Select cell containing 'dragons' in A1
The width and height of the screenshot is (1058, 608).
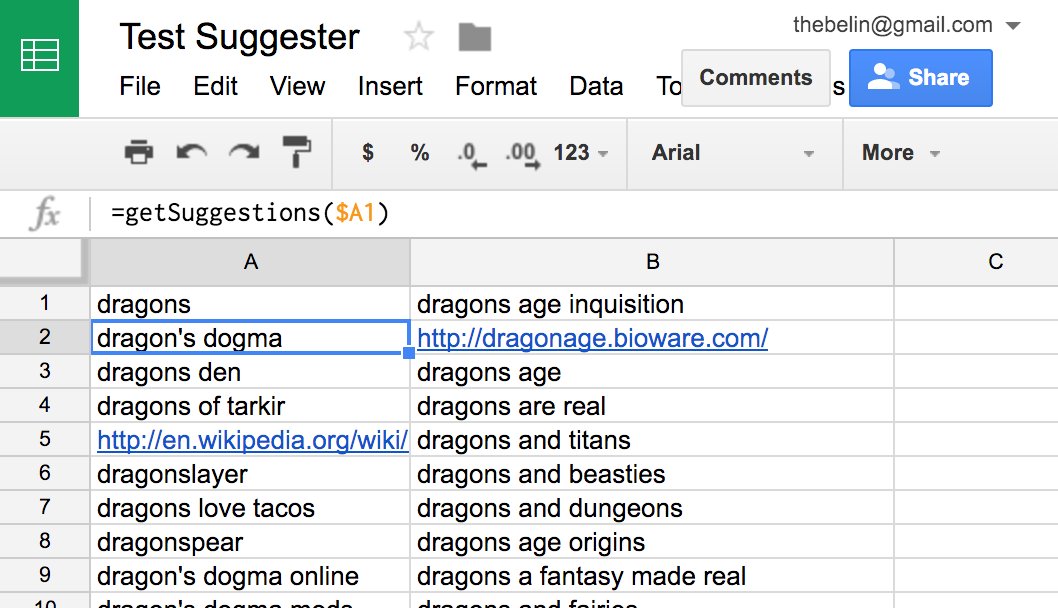point(250,304)
